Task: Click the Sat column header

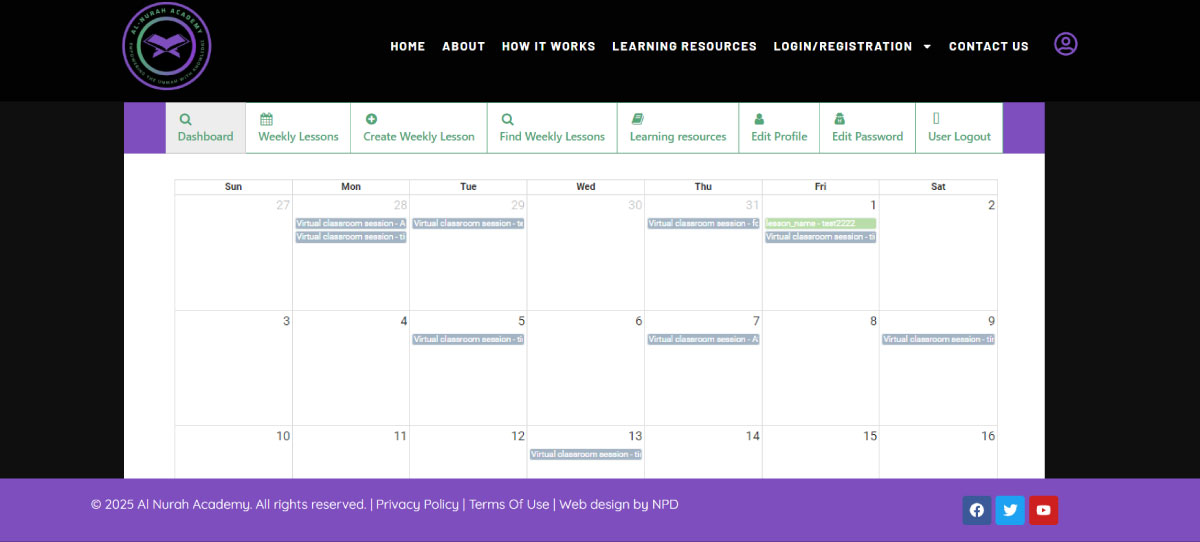Action: [x=938, y=187]
